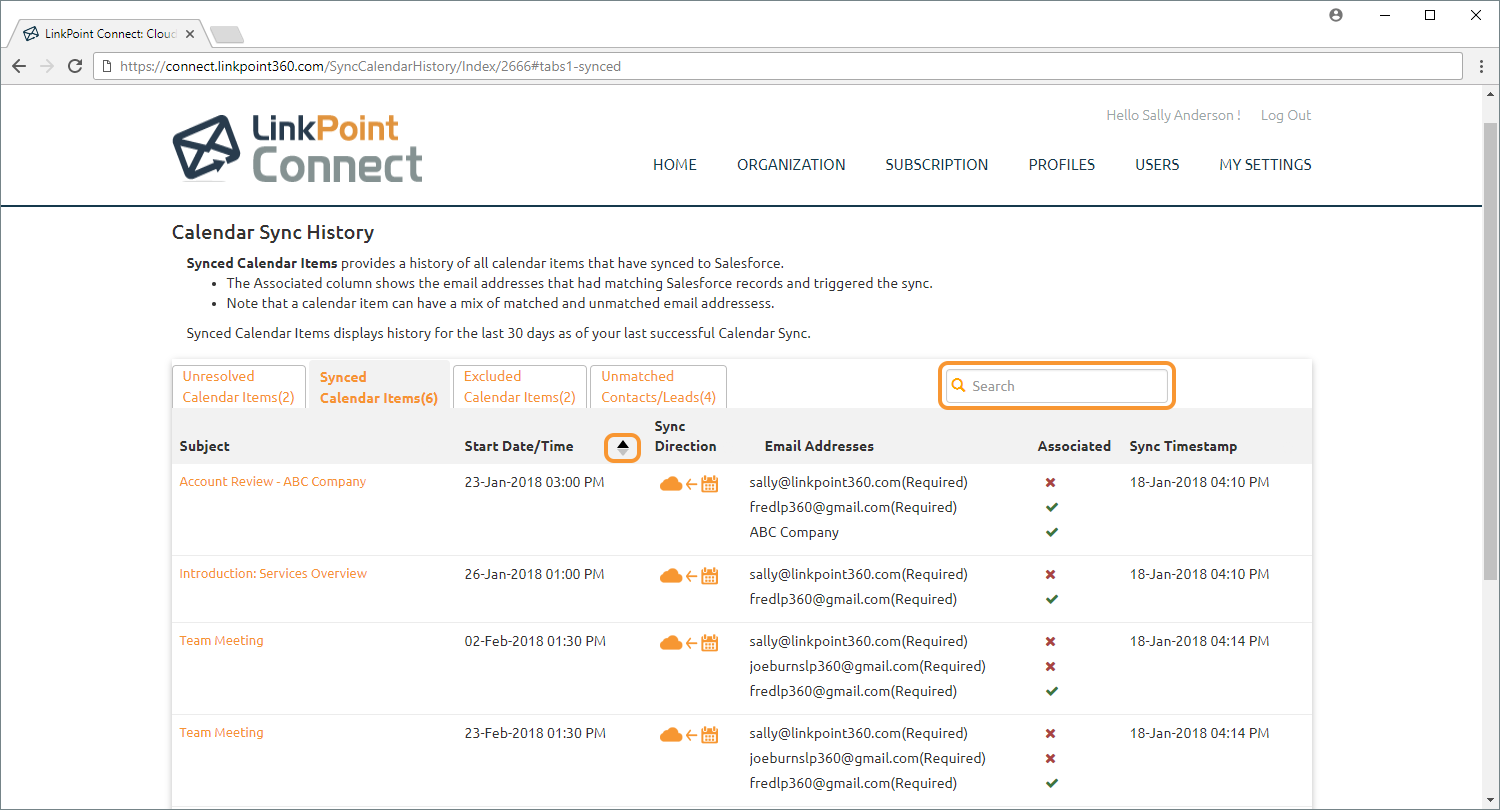
Task: Click the Email Addresses column header
Action: [819, 446]
